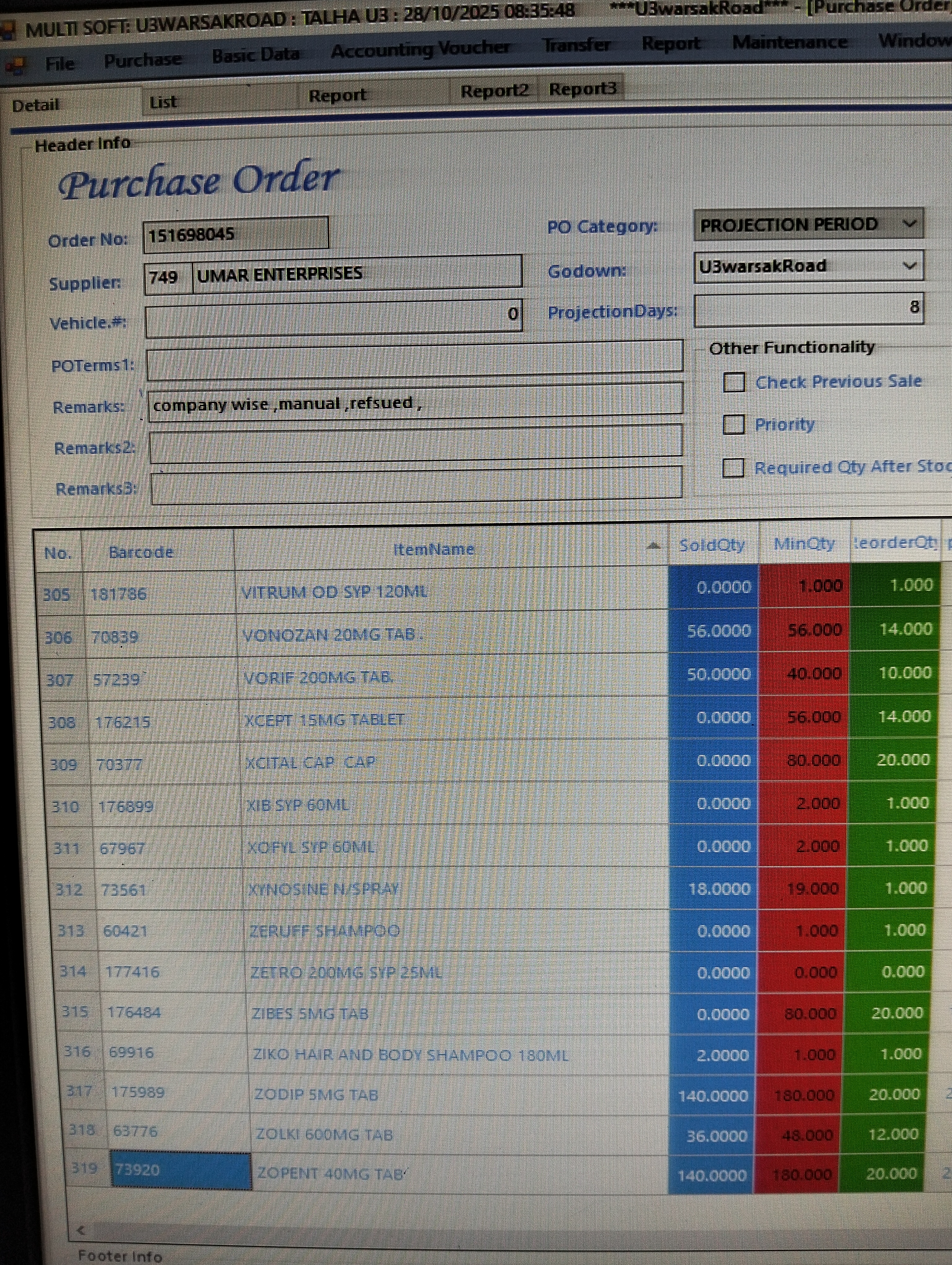Screen dimensions: 952x1265
Task: Select the Report3 tab
Action: [x=582, y=89]
